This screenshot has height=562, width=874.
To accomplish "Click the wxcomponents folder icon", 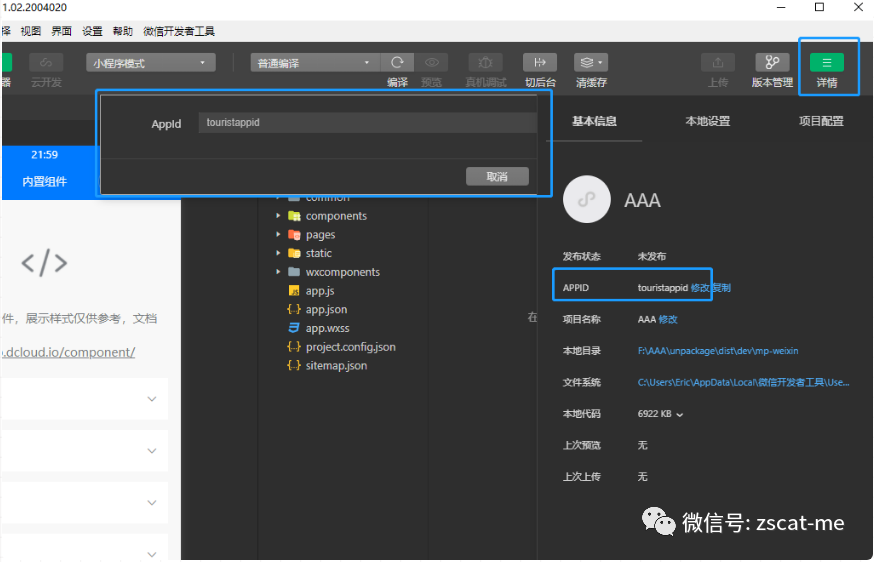I will coord(294,272).
